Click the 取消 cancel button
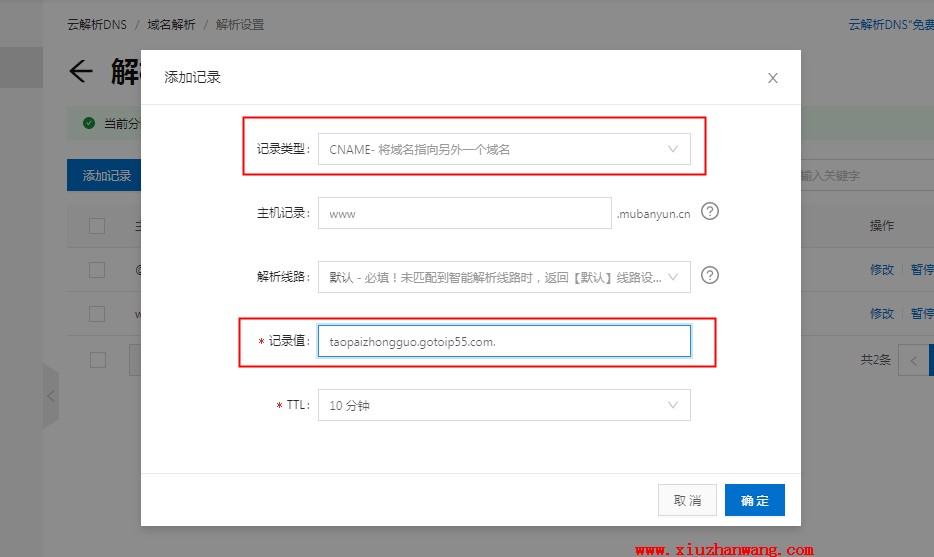The image size is (934, 557). tap(687, 500)
